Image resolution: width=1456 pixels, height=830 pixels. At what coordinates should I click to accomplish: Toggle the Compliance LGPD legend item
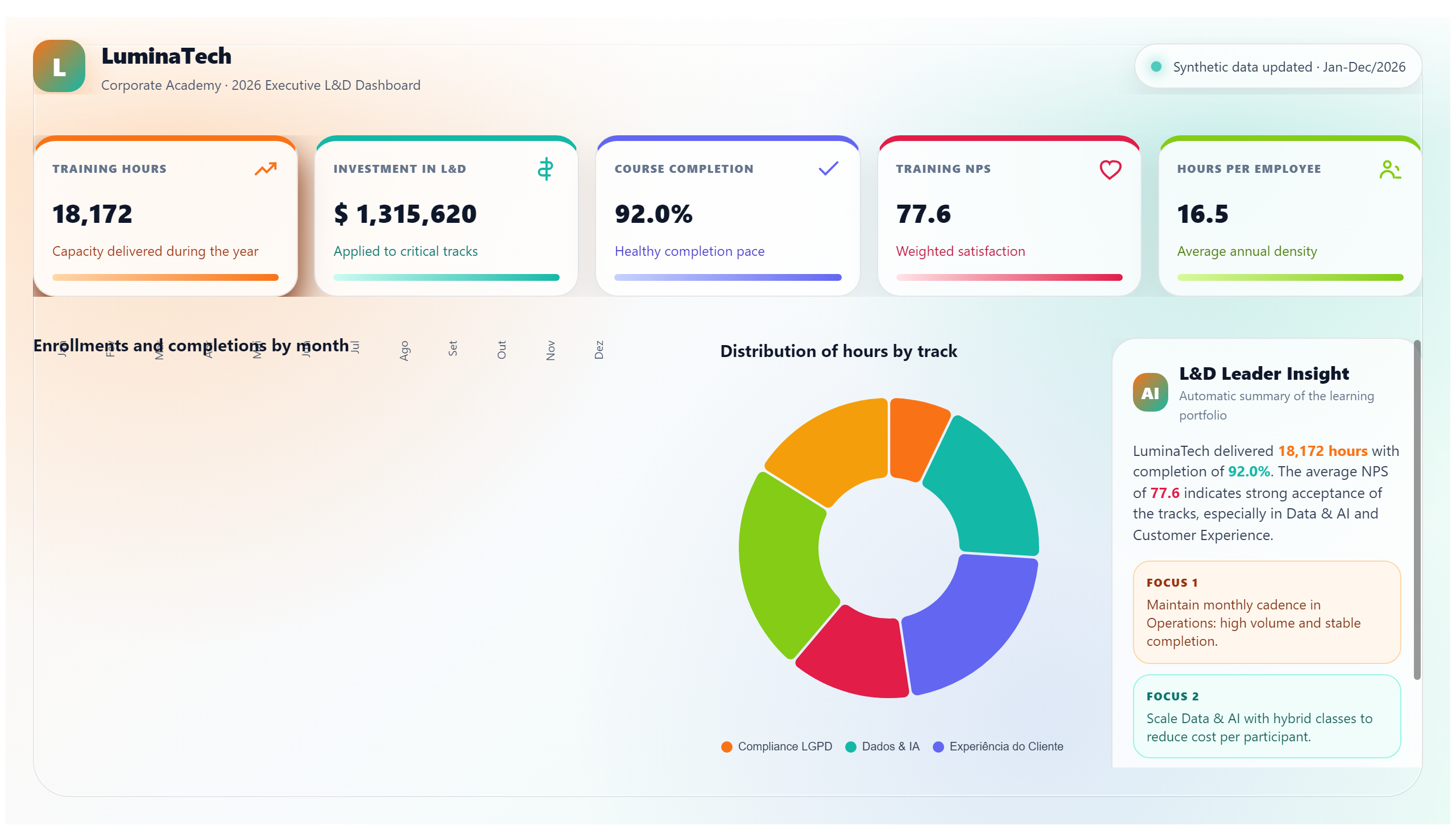[x=776, y=747]
